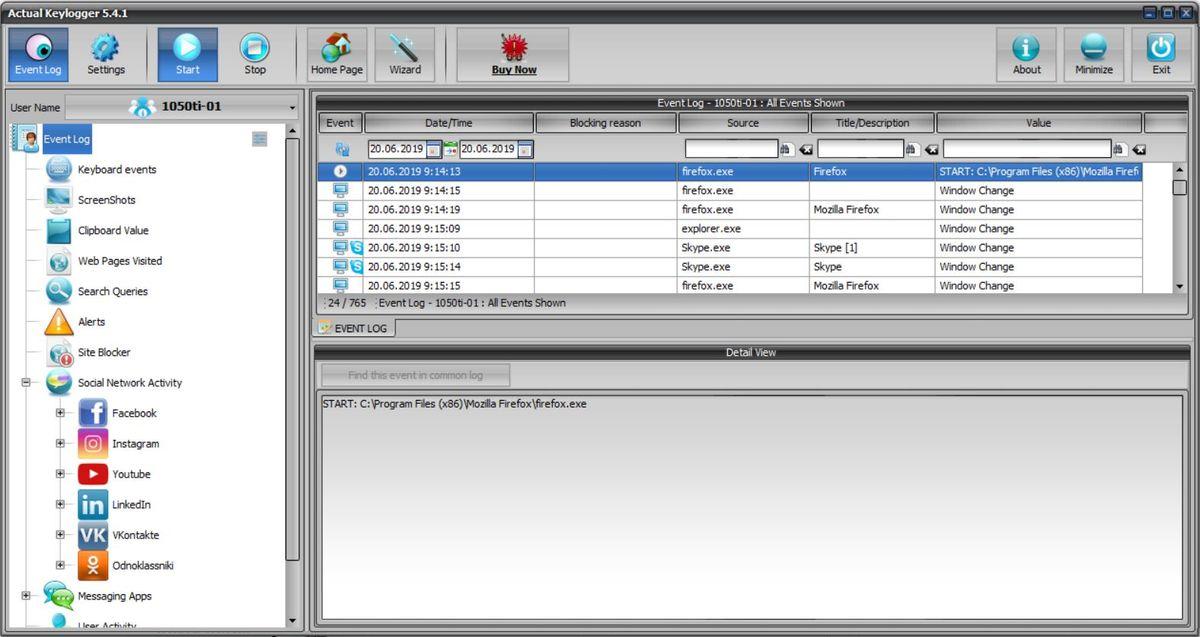Open Alerts in the sidebar tree
The image size is (1200, 637).
click(91, 322)
